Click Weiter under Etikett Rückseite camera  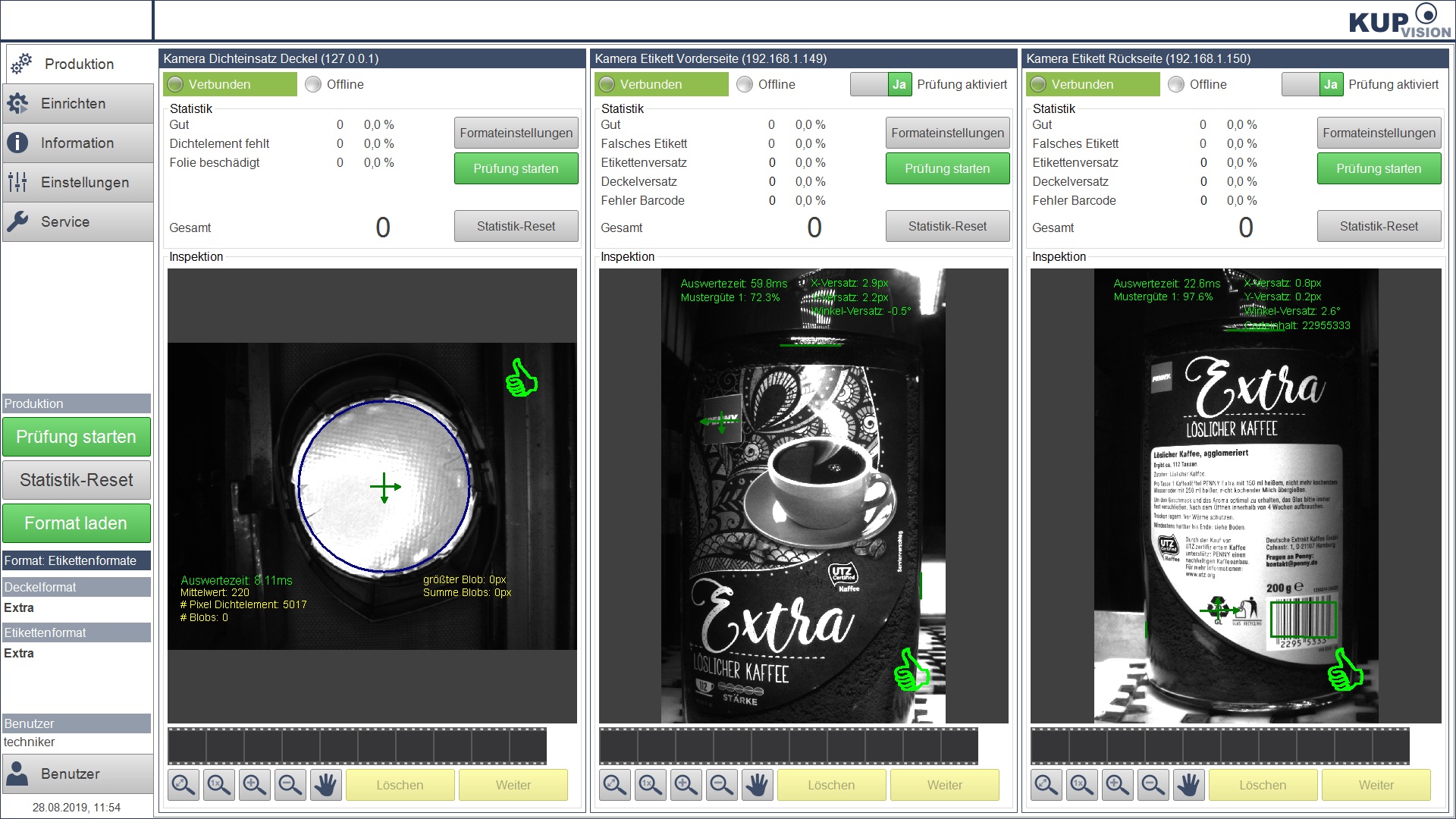(x=1376, y=785)
